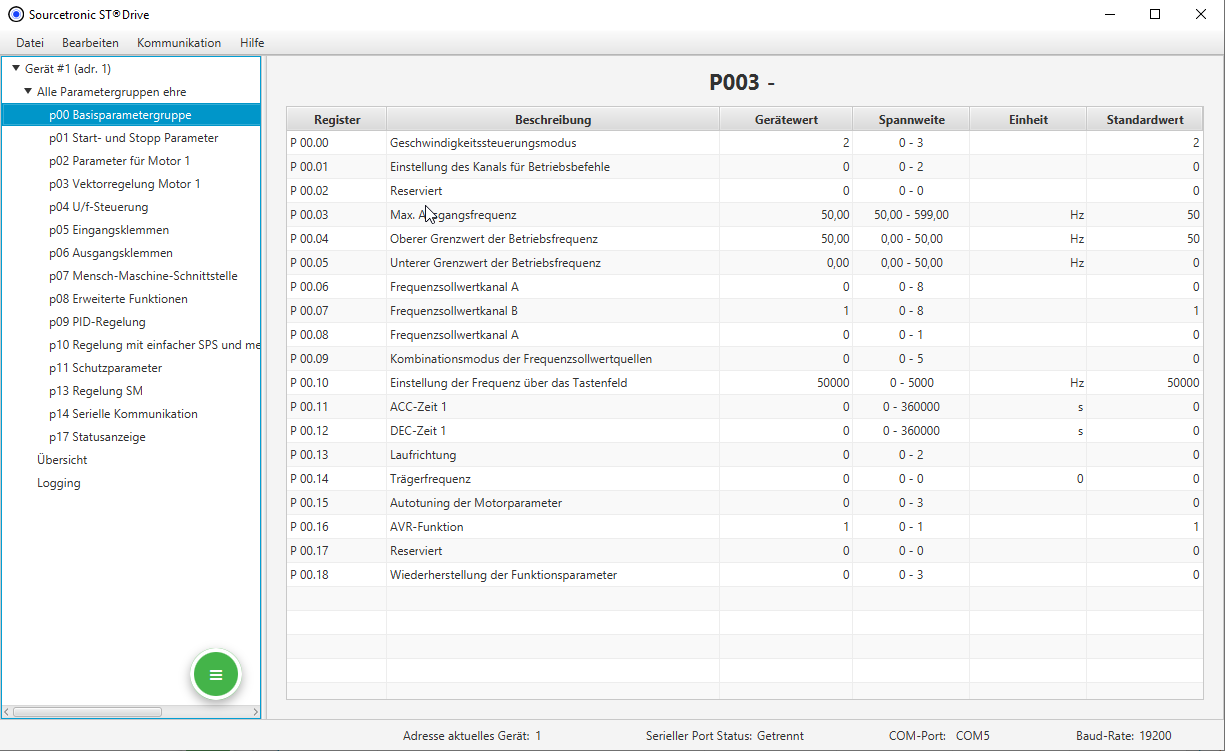Select p14 Serielle Kommunikation group

pos(123,414)
